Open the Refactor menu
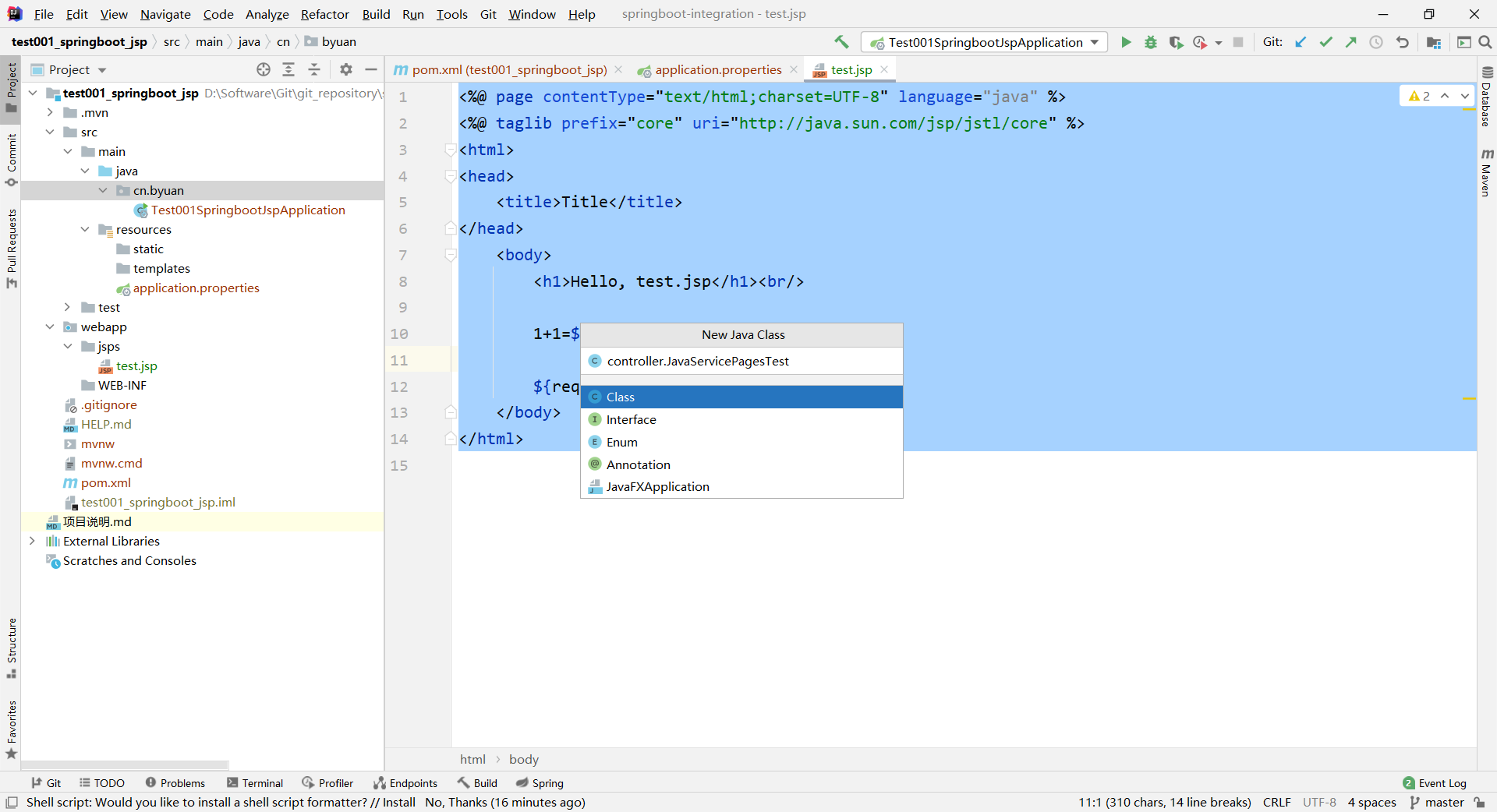The height and width of the screenshot is (812, 1497). pos(325,14)
